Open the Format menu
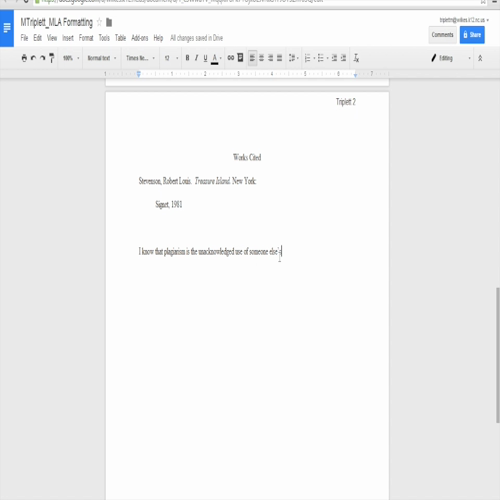This screenshot has height=500, width=500. point(86,38)
